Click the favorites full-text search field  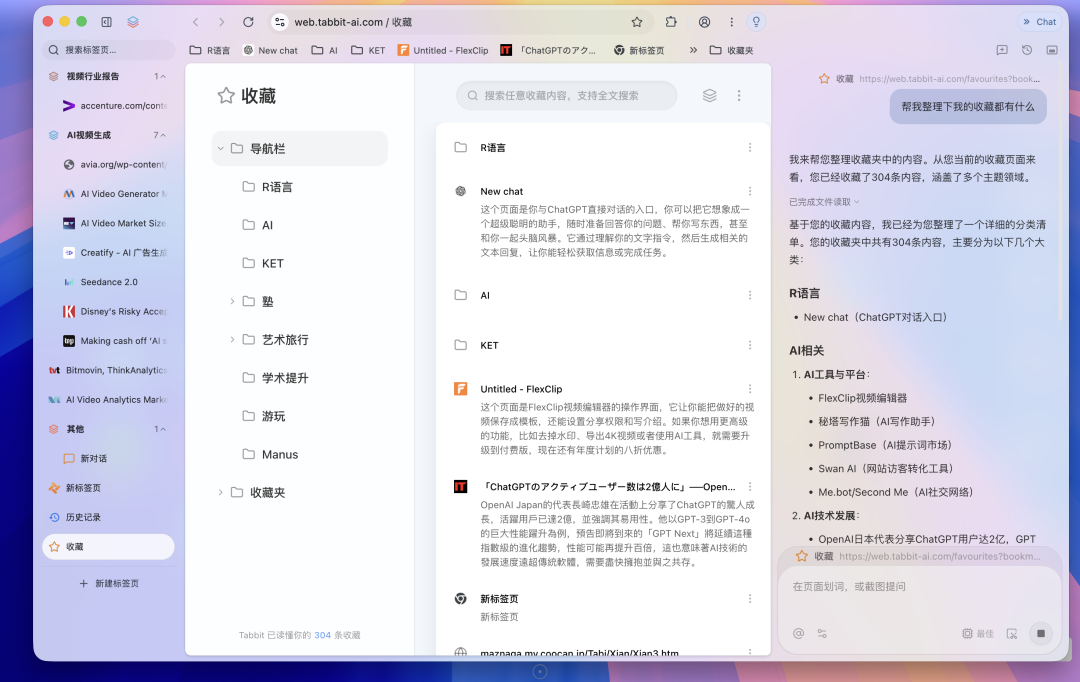point(566,96)
